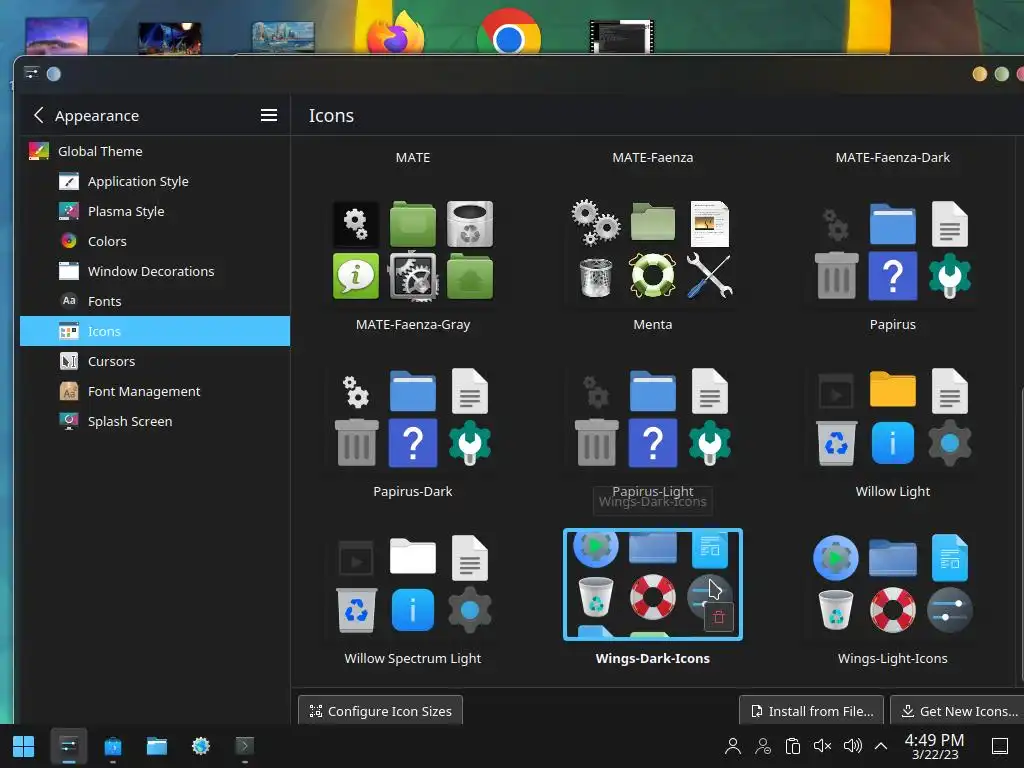
Task: Click the red delete icon on Wings-Dark-Icons
Action: pos(718,617)
